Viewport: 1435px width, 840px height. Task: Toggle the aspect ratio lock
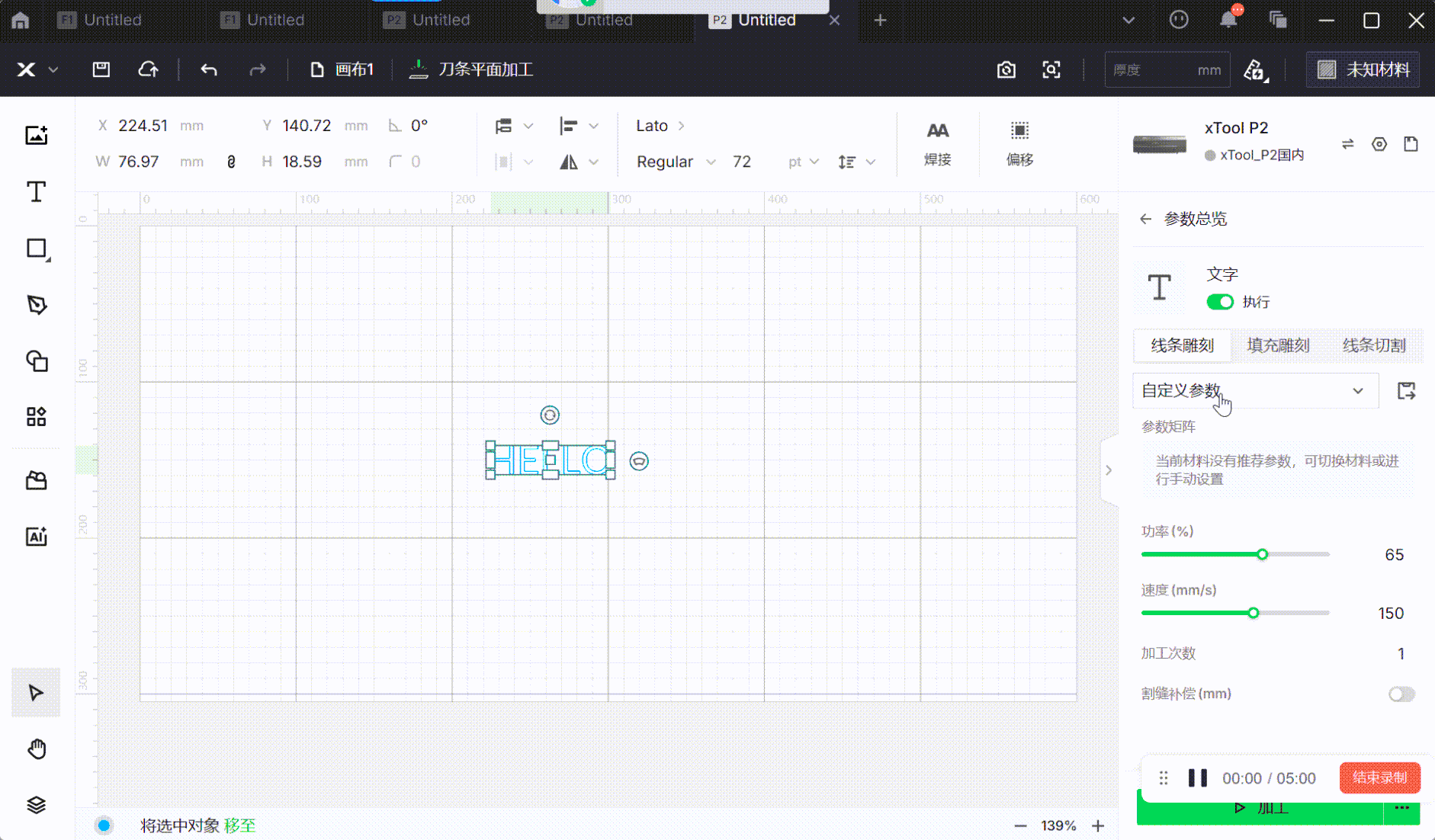click(x=231, y=162)
